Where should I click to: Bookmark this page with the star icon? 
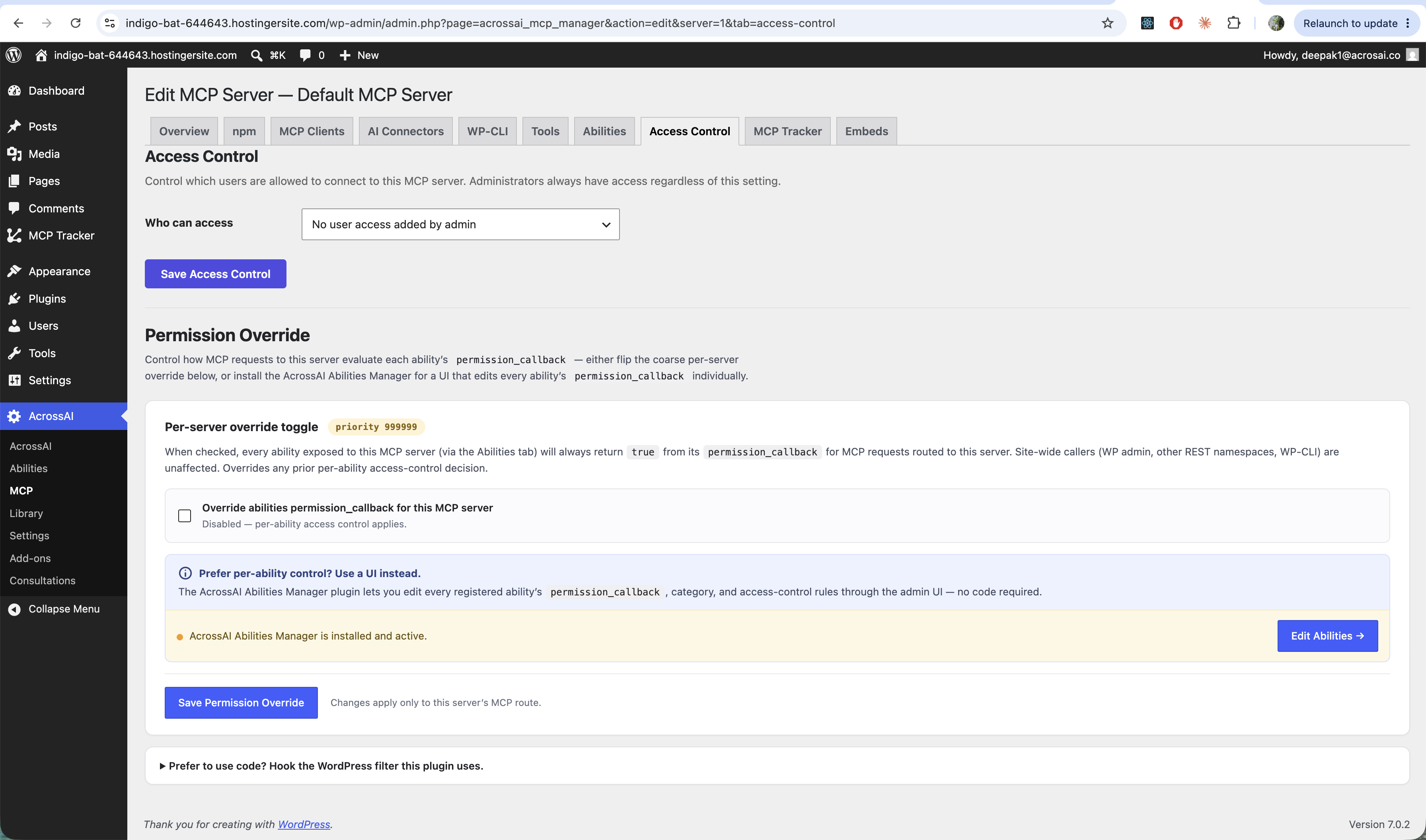pos(1107,23)
